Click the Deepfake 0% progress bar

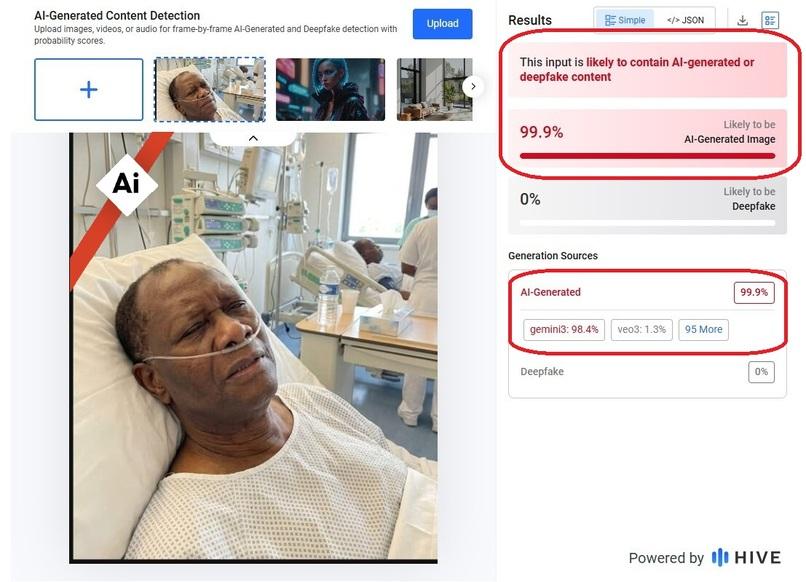[647, 223]
